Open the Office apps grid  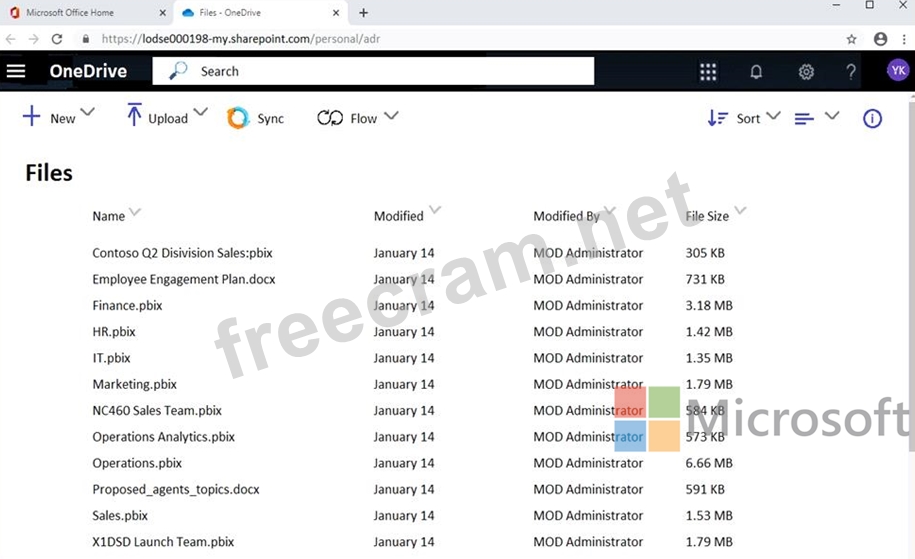pos(708,72)
